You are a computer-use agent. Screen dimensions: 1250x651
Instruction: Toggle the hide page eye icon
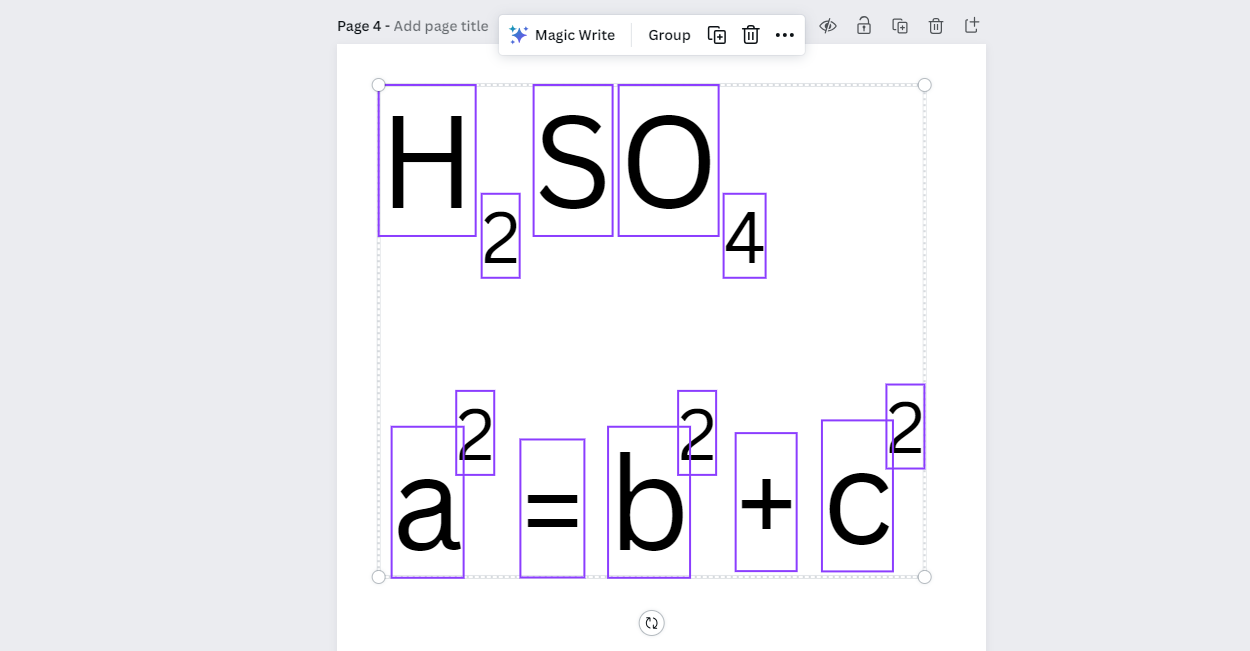828,26
